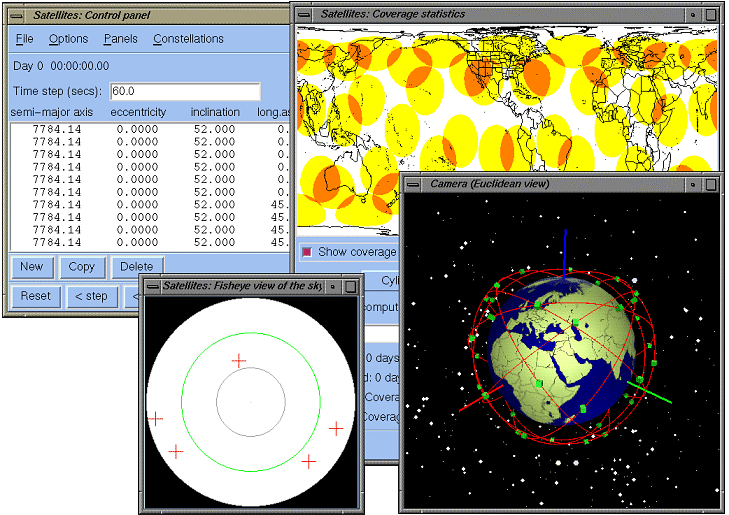The height and width of the screenshot is (515, 729).
Task: Minimize the Coverage statistics window
Action: pos(692,14)
